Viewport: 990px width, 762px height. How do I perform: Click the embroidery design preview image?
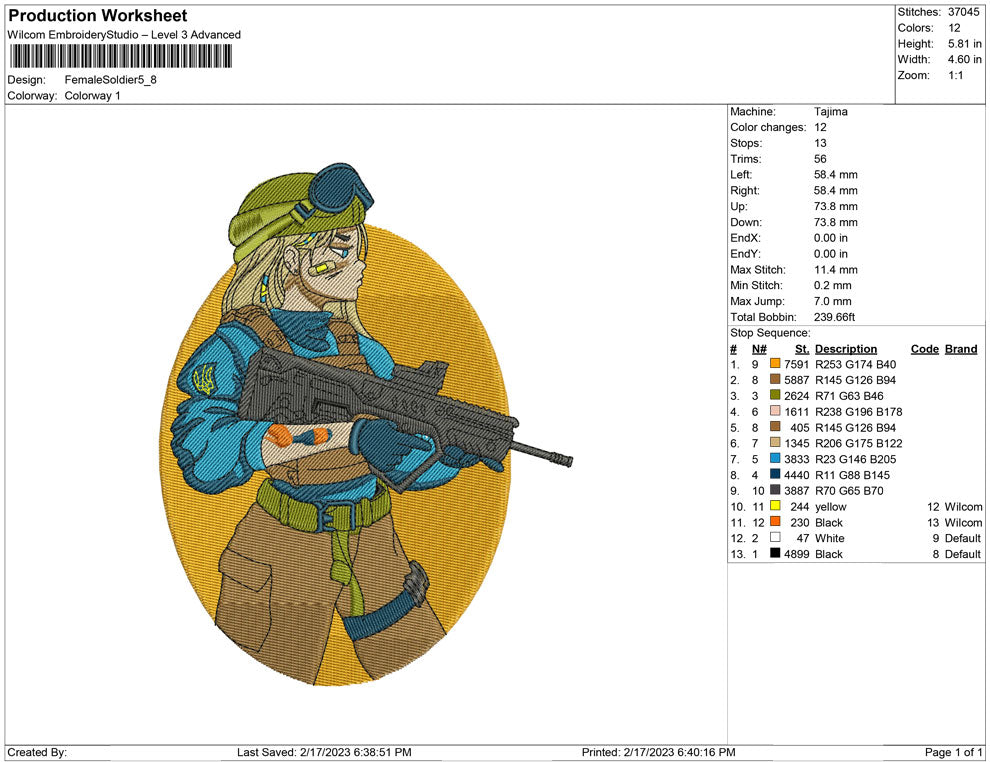(366, 424)
